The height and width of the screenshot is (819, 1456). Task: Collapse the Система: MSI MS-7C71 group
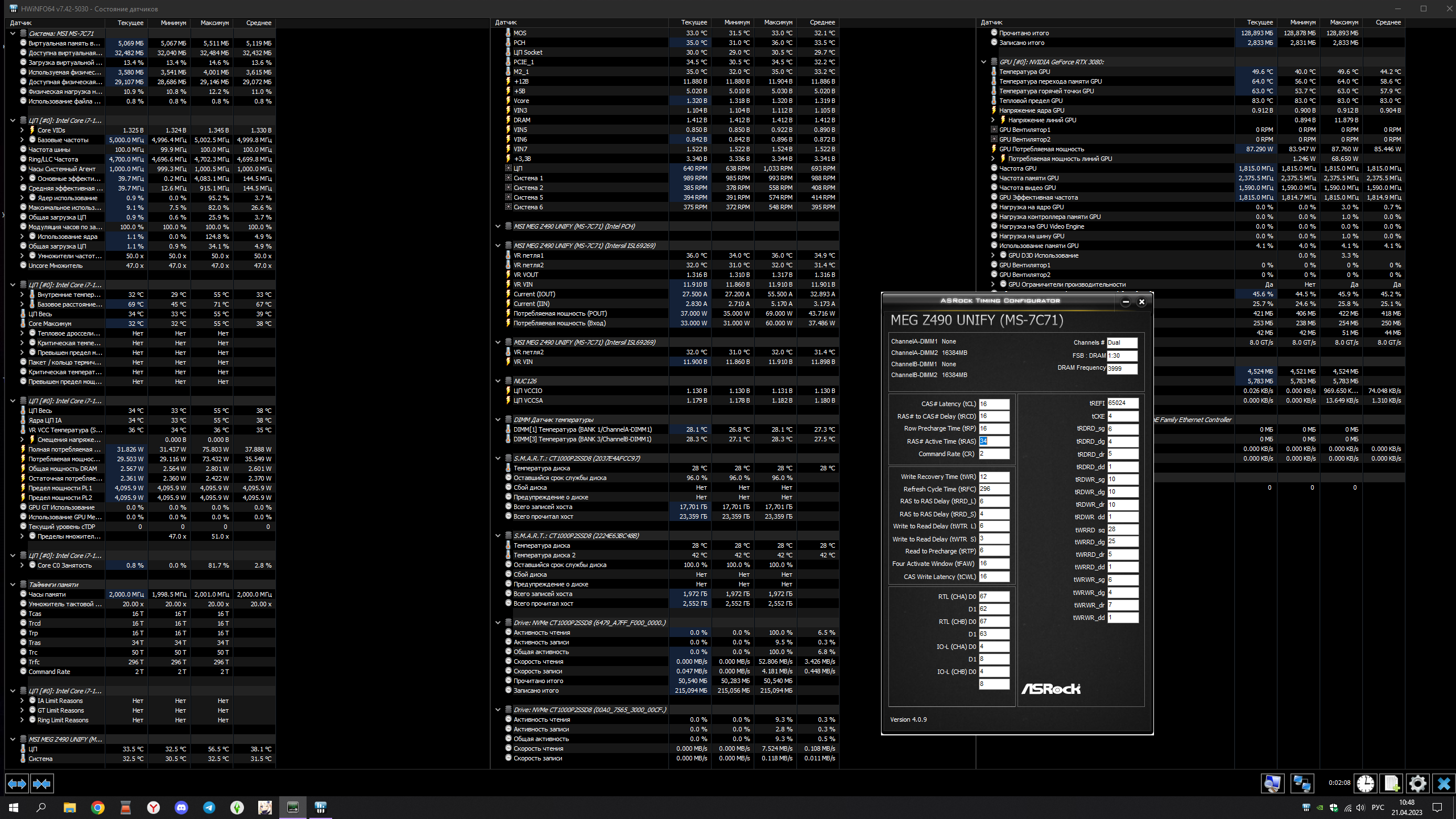13,34
